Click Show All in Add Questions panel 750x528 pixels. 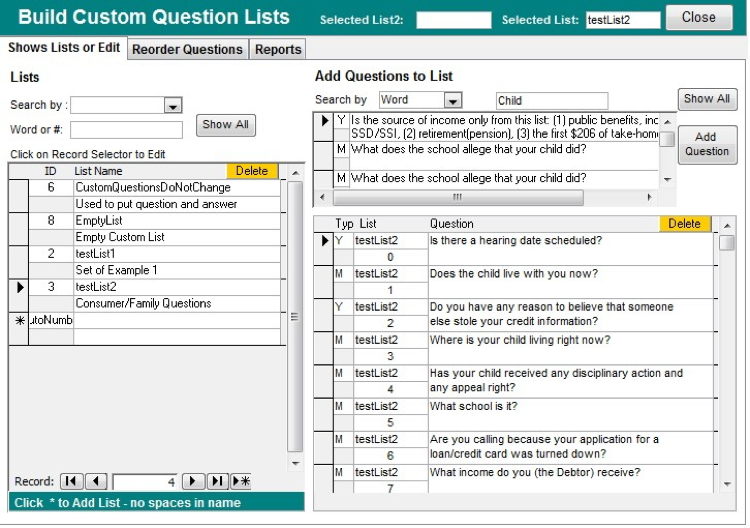pos(707,99)
